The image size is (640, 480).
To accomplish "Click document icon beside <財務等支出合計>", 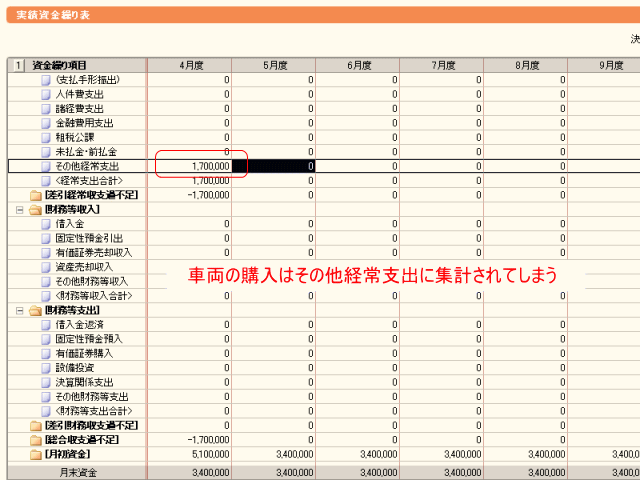I will click(46, 411).
